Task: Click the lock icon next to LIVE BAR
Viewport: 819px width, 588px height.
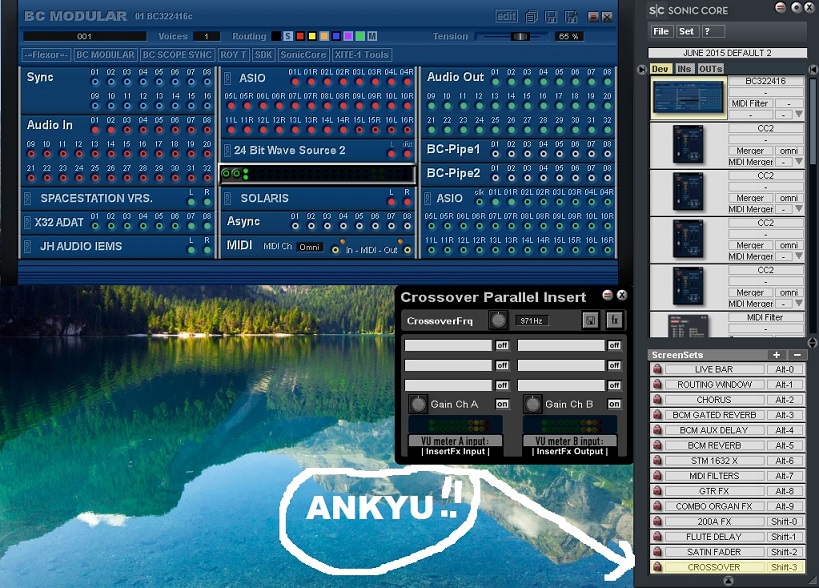Action: point(657,370)
